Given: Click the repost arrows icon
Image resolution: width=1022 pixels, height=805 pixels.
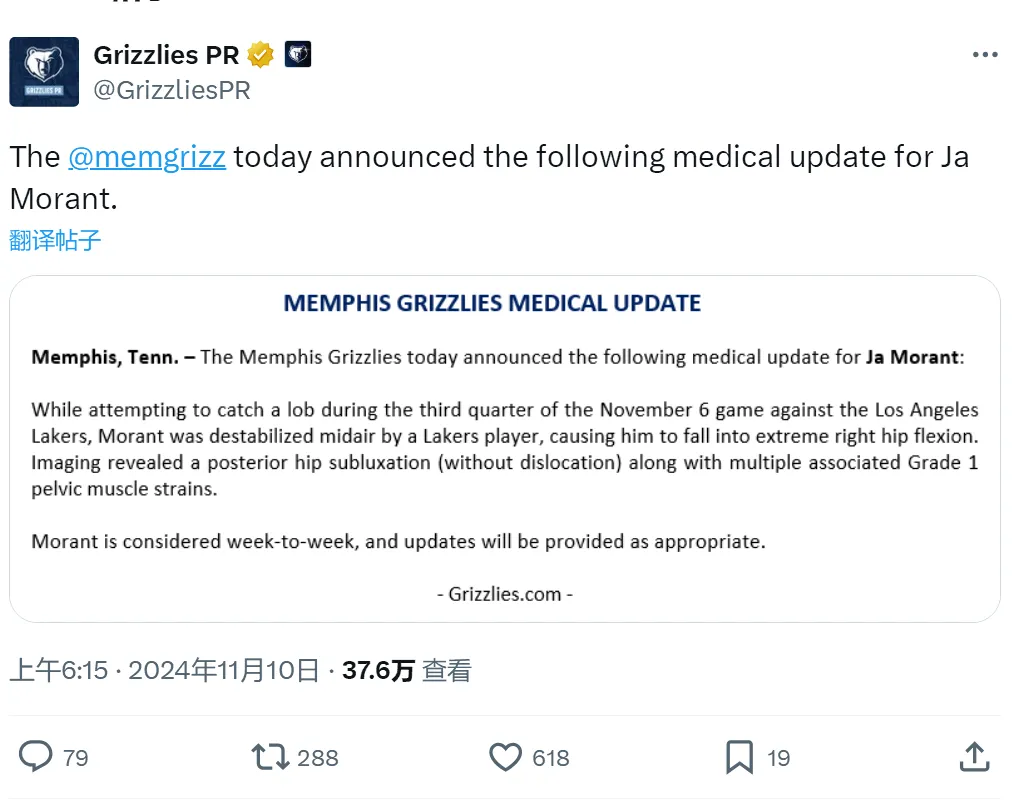Looking at the screenshot, I should [270, 757].
